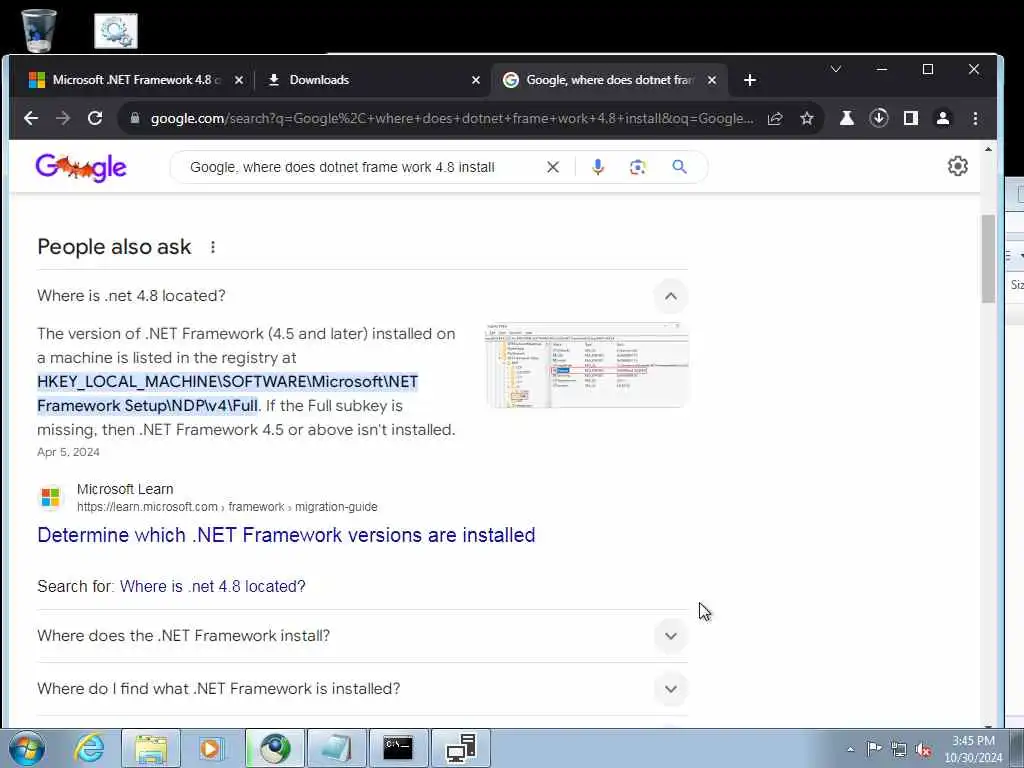Screen dimensions: 1024x768
Task: Click the Action Center flag tray icon
Action: coord(874,748)
